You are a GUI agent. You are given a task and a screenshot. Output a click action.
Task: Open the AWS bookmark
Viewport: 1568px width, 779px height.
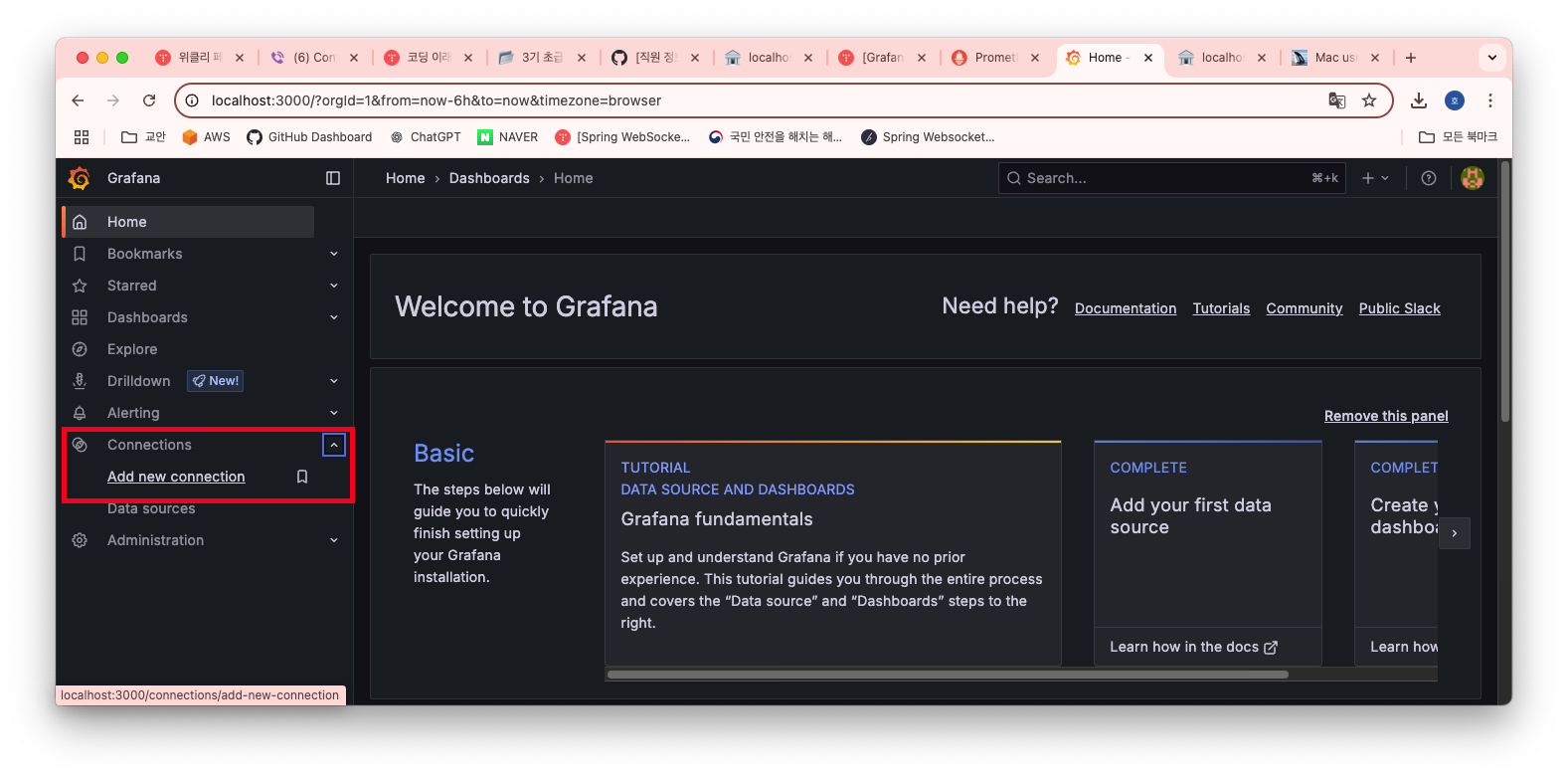point(206,137)
